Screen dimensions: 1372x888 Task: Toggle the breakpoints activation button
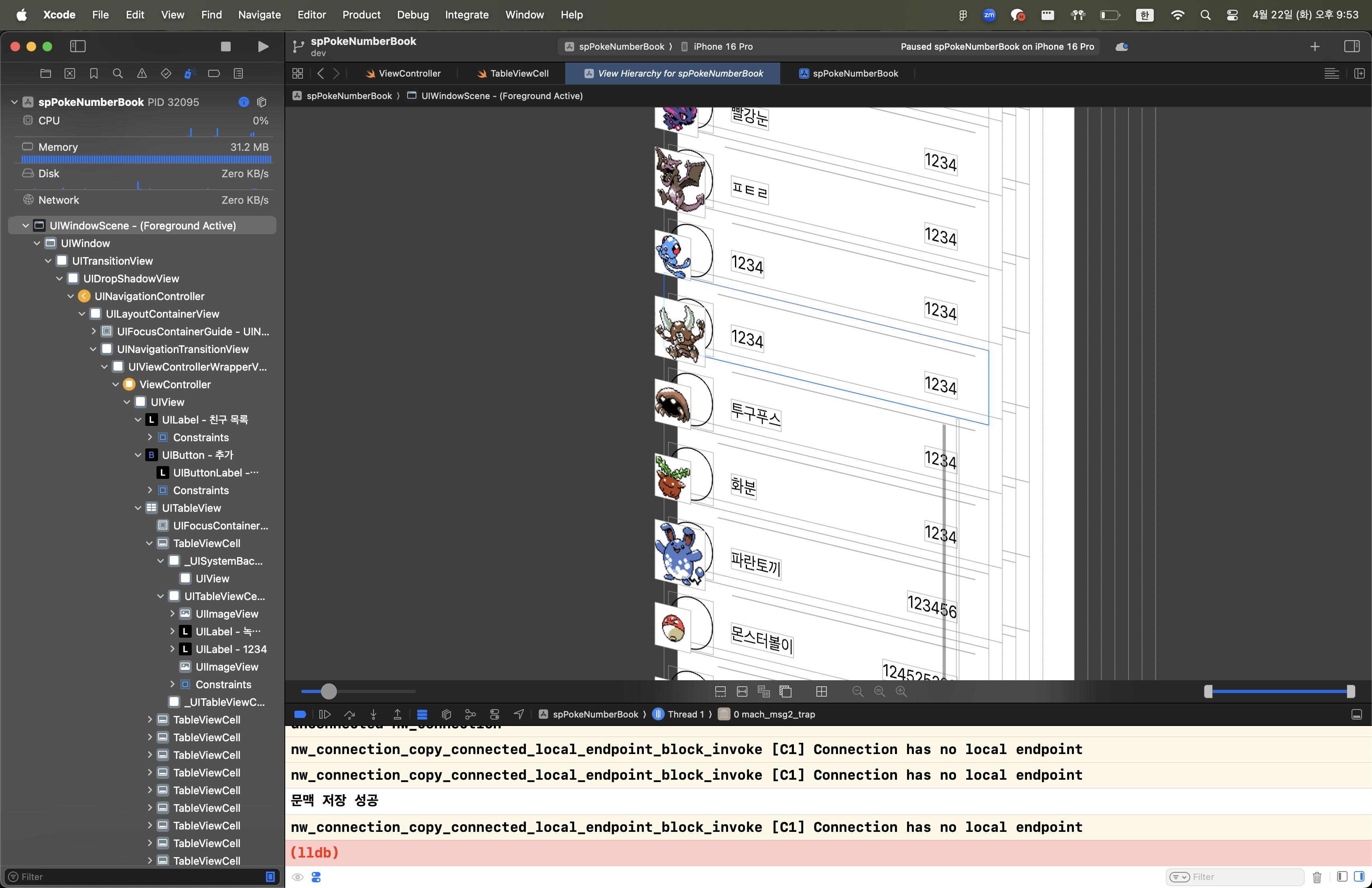click(x=300, y=714)
